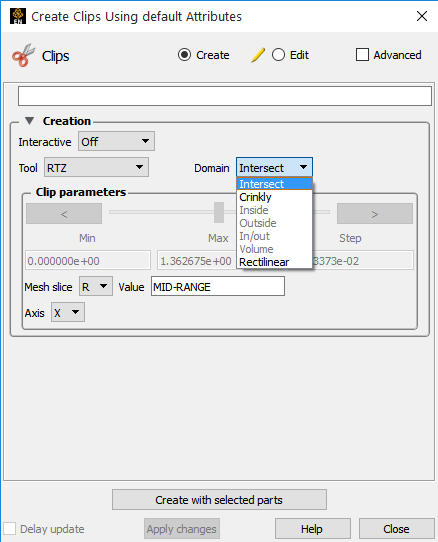This screenshot has height=542, width=438.
Task: Click the EnSight app icon in title bar
Action: click(x=18, y=16)
